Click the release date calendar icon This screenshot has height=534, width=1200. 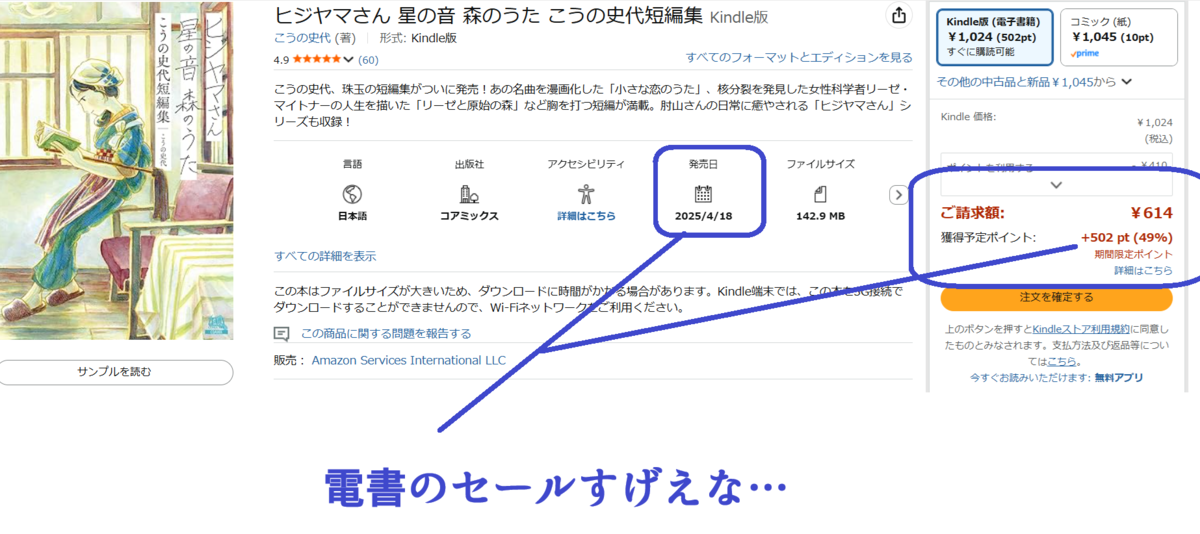coord(703,193)
